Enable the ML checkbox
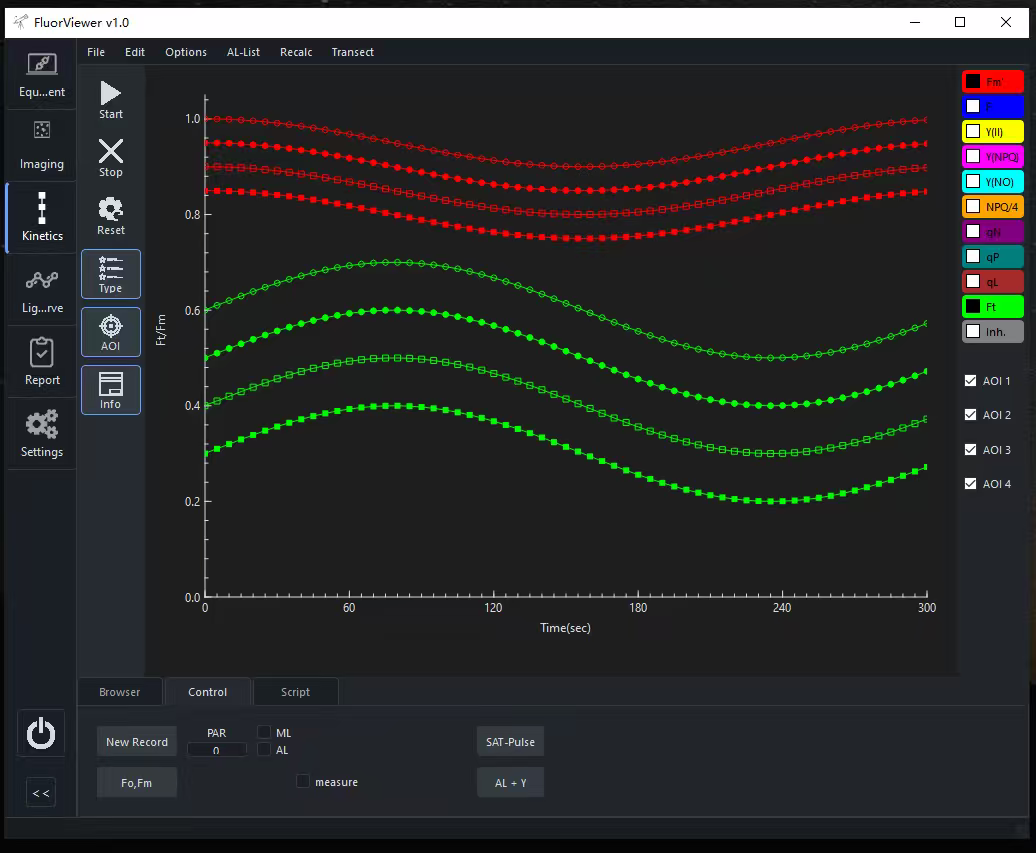 (264, 732)
